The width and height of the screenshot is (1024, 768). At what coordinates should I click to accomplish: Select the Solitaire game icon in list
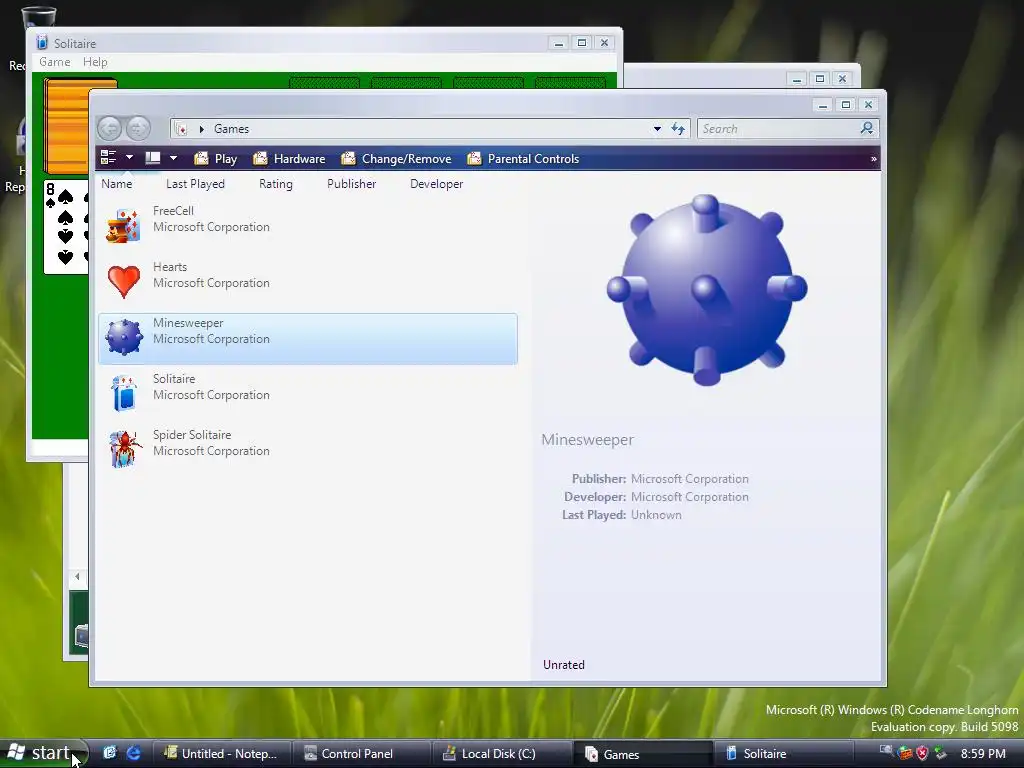(123, 393)
